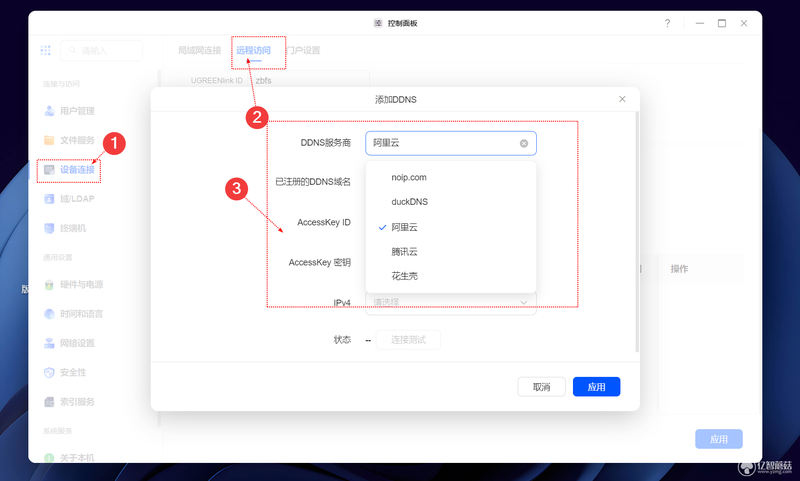Open the help question mark icon
The width and height of the screenshot is (800, 481).
(x=667, y=23)
